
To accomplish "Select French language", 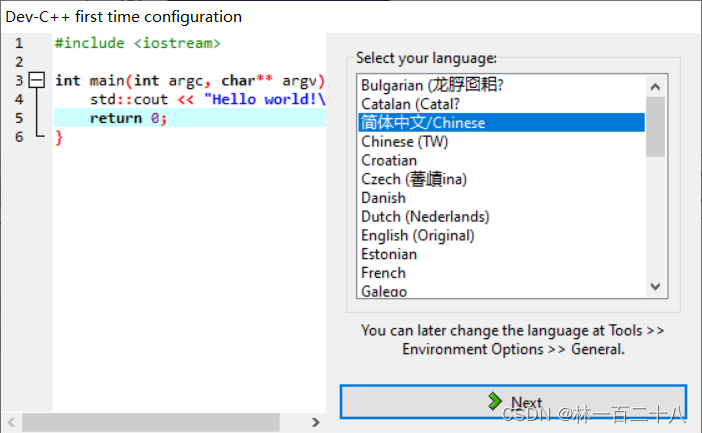I will 501,273.
